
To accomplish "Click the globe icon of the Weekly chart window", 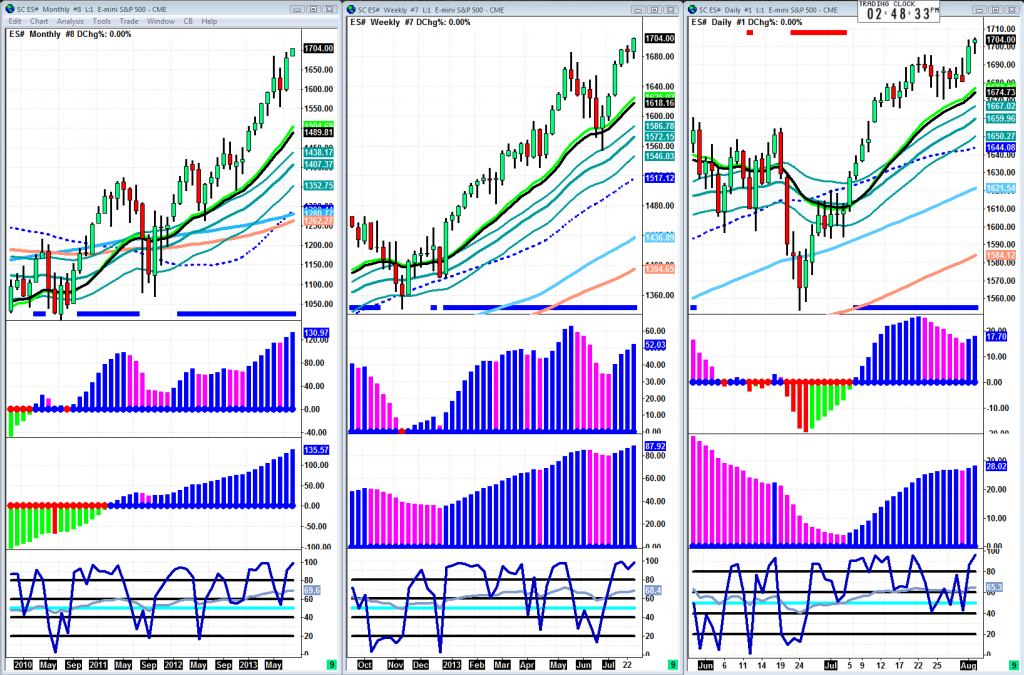I will pos(351,8).
